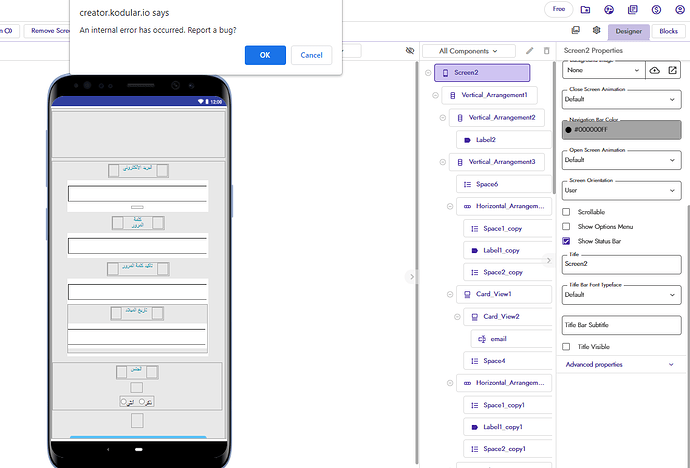Click the trash delete component icon

point(546,50)
